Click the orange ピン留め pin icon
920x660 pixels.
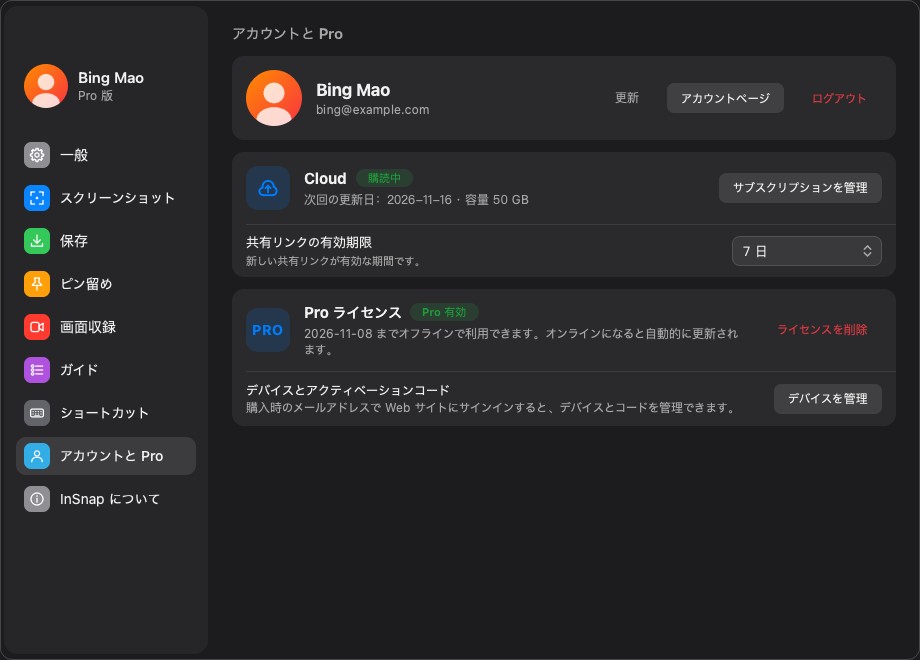37,284
